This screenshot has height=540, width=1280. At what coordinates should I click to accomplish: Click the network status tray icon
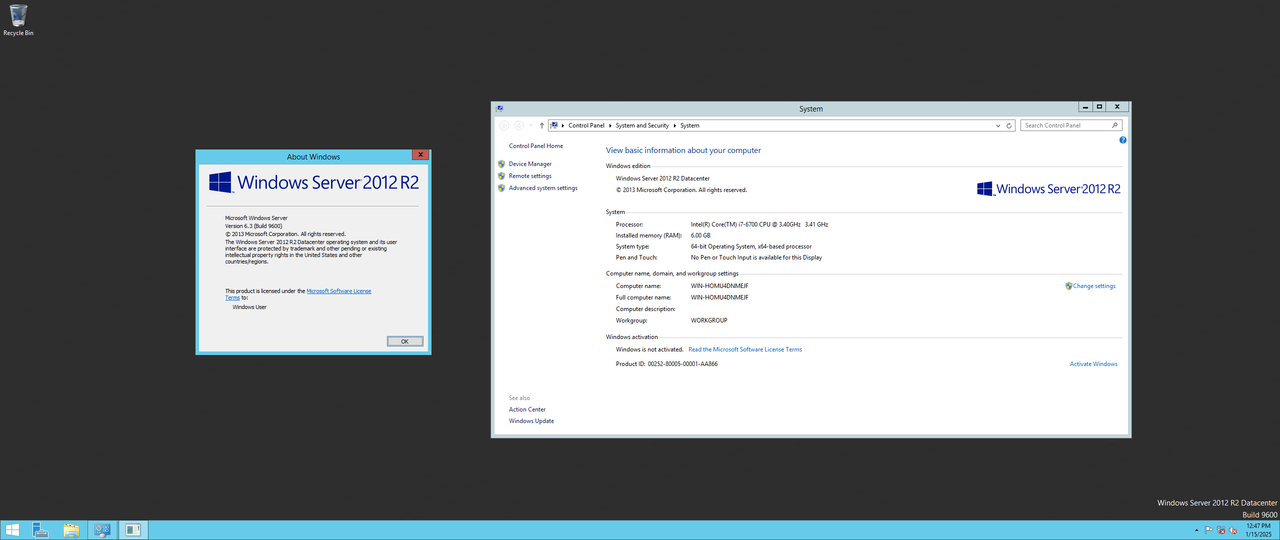pyautogui.click(x=1222, y=530)
